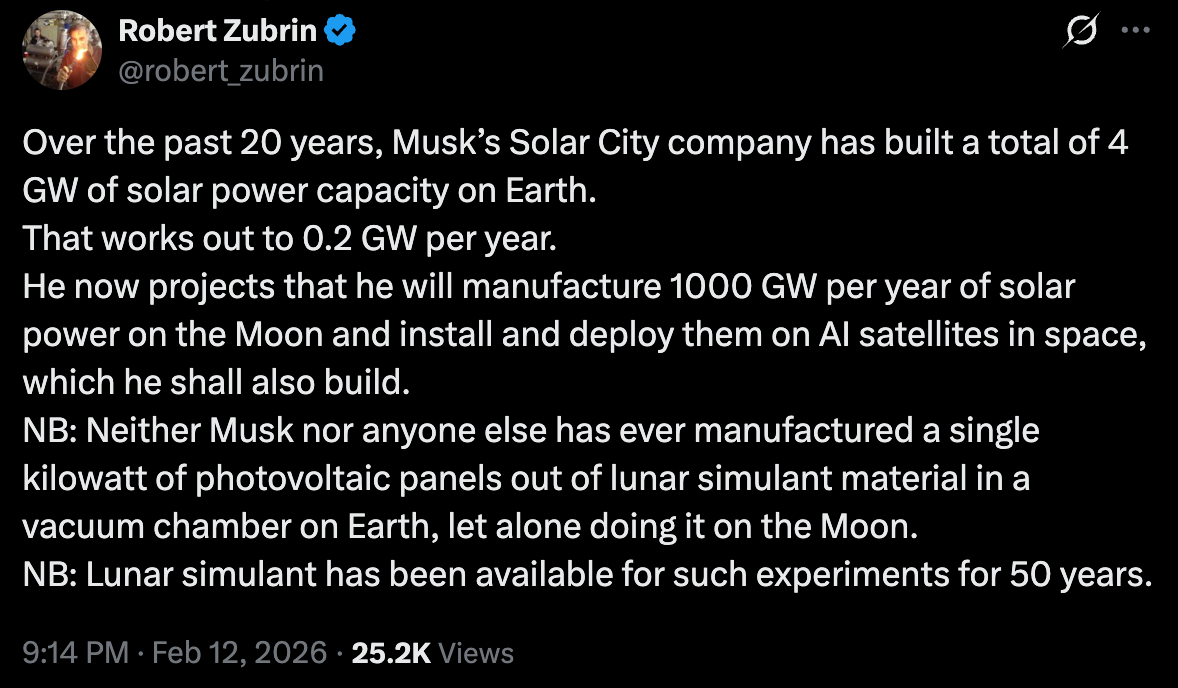Click the line starting 'He now projects'

coord(548,287)
